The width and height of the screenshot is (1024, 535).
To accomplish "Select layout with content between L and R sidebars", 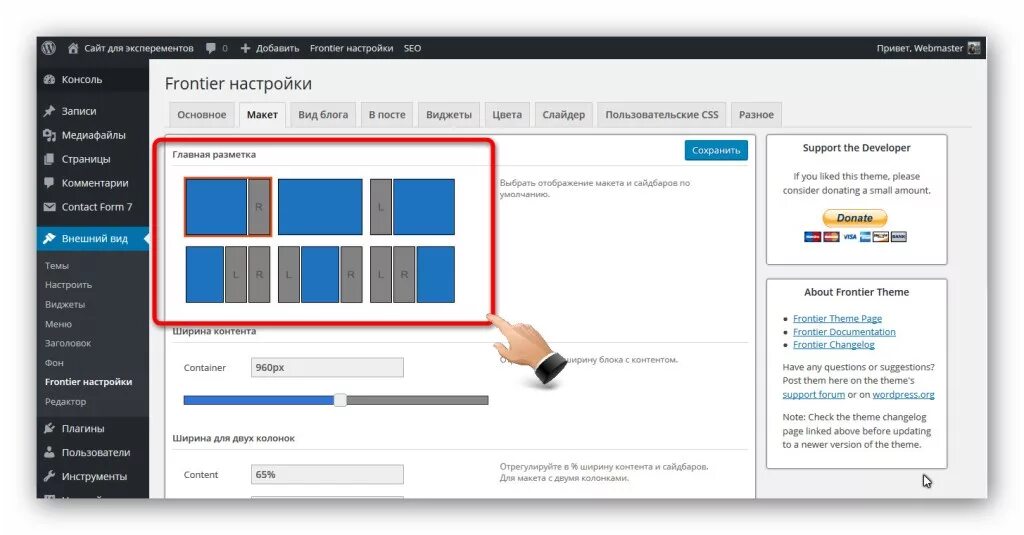I will pyautogui.click(x=320, y=274).
